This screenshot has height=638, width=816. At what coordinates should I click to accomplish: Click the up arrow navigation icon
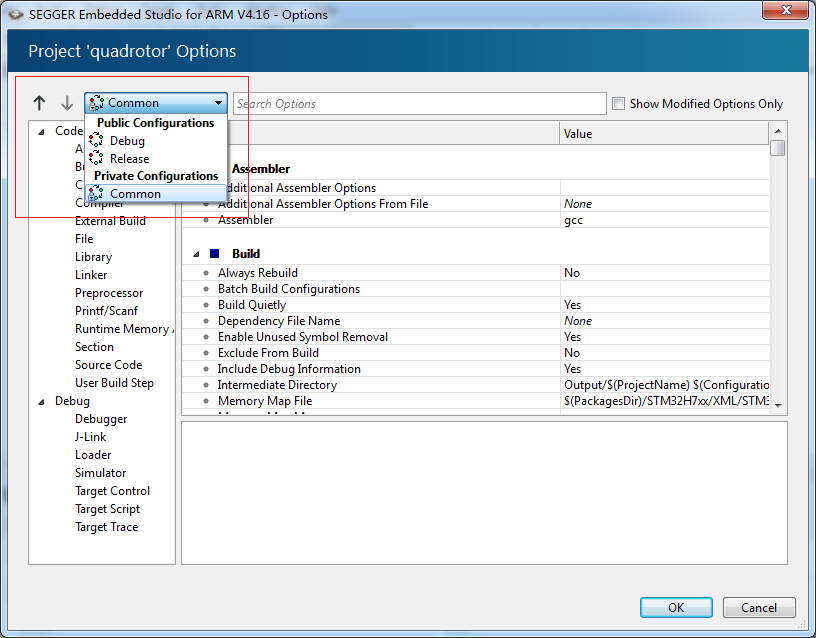(x=39, y=103)
